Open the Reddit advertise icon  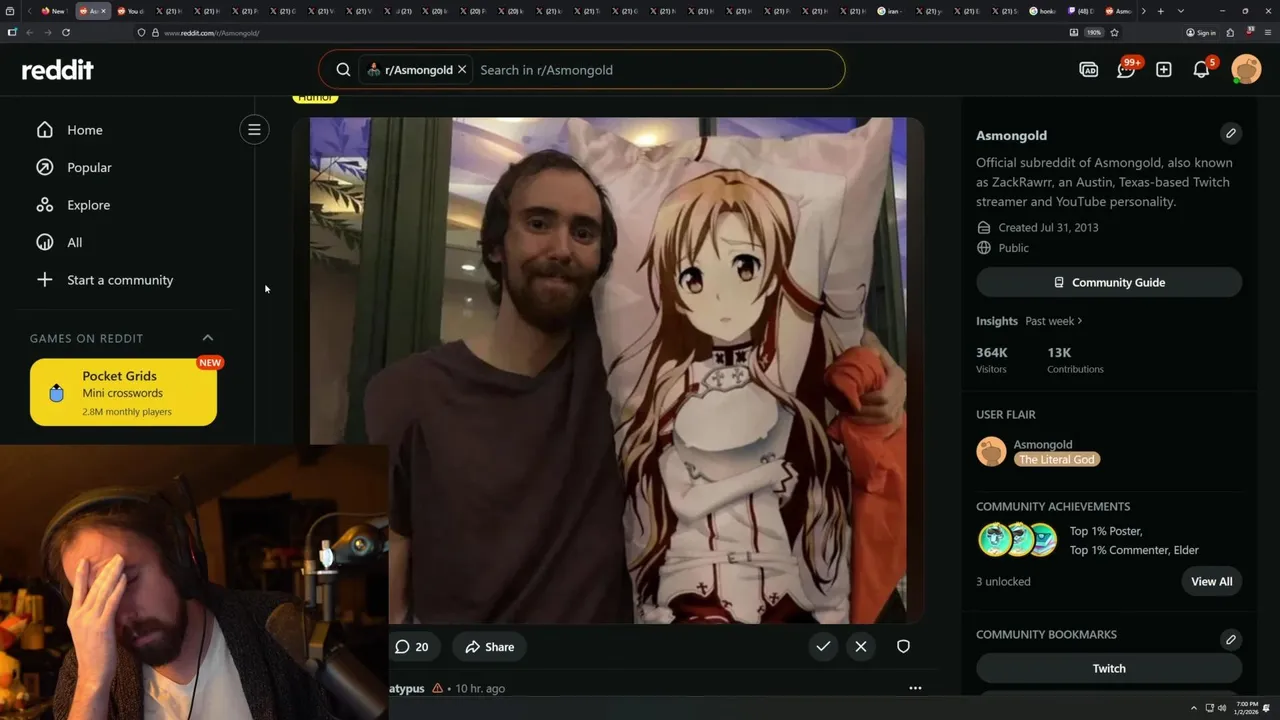click(1089, 69)
